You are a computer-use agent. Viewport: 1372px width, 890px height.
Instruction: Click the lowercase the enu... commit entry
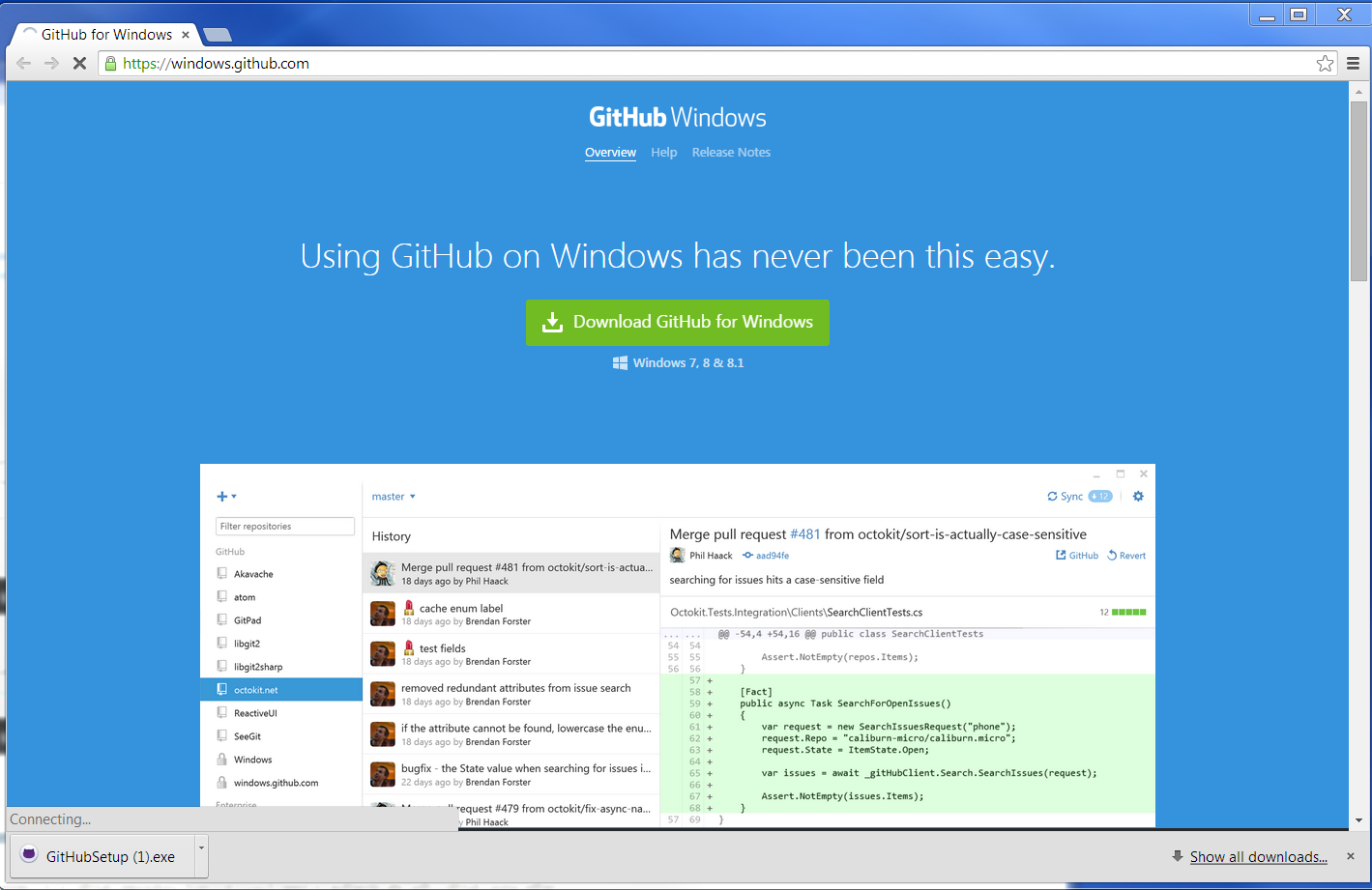tap(511, 734)
